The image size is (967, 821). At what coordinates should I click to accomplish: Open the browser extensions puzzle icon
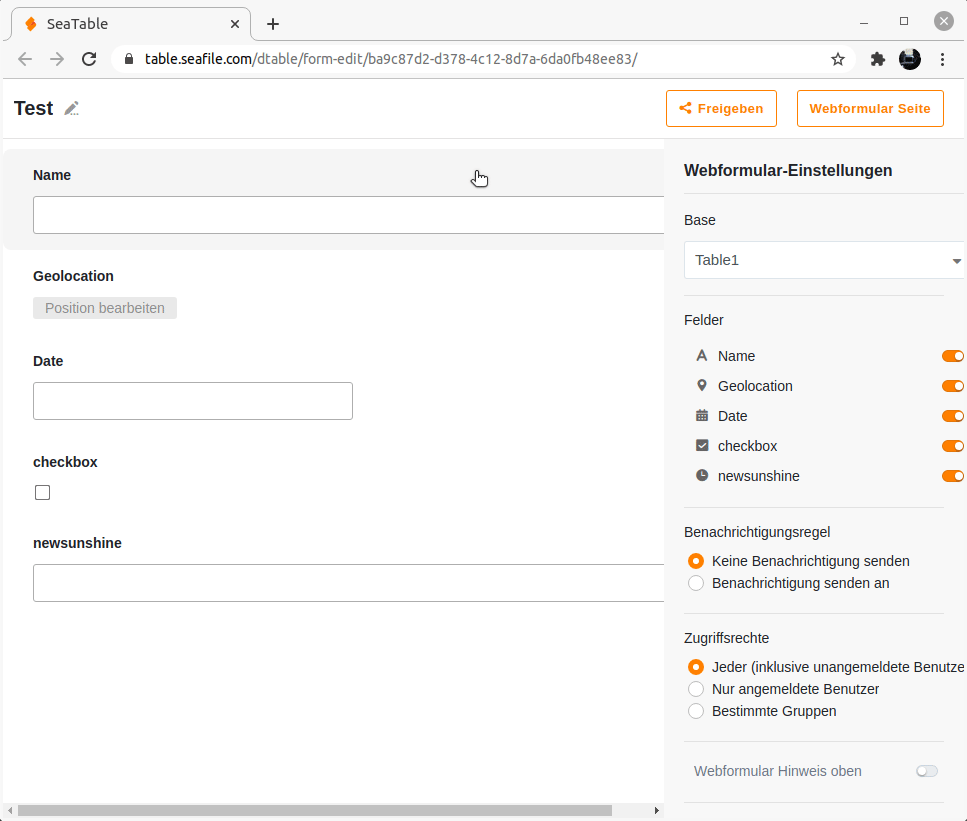(x=878, y=59)
